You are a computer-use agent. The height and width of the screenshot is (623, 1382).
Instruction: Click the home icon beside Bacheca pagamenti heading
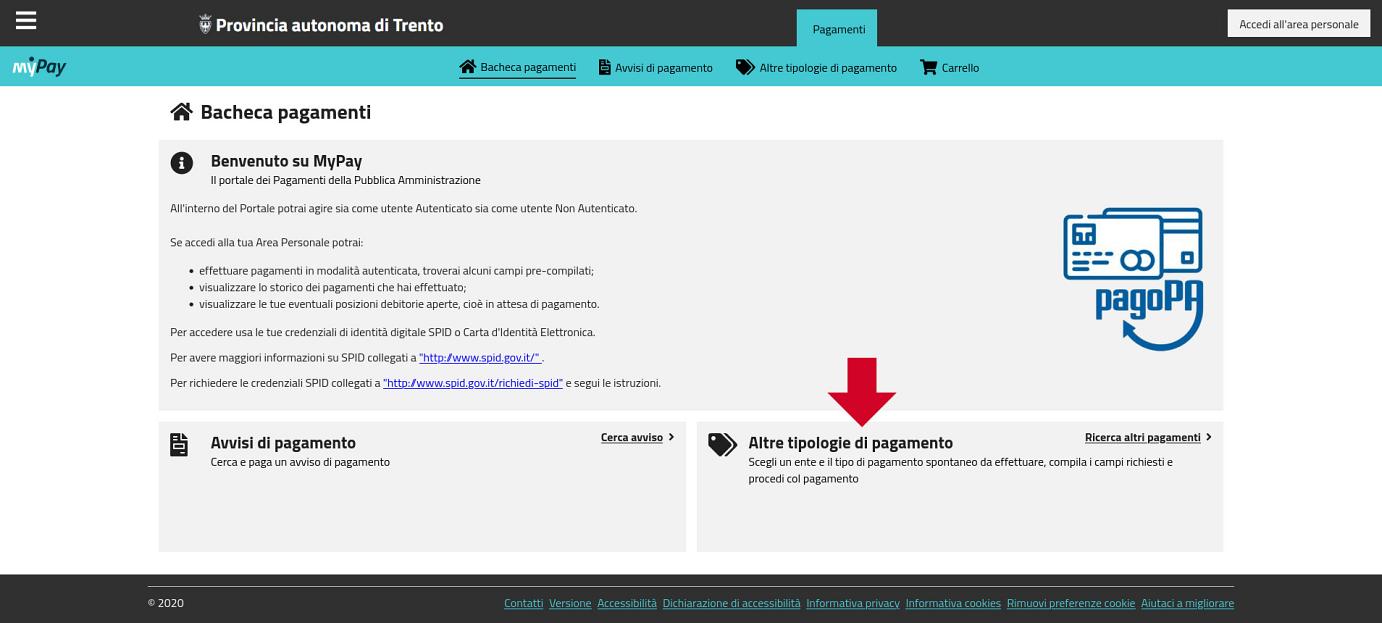181,112
